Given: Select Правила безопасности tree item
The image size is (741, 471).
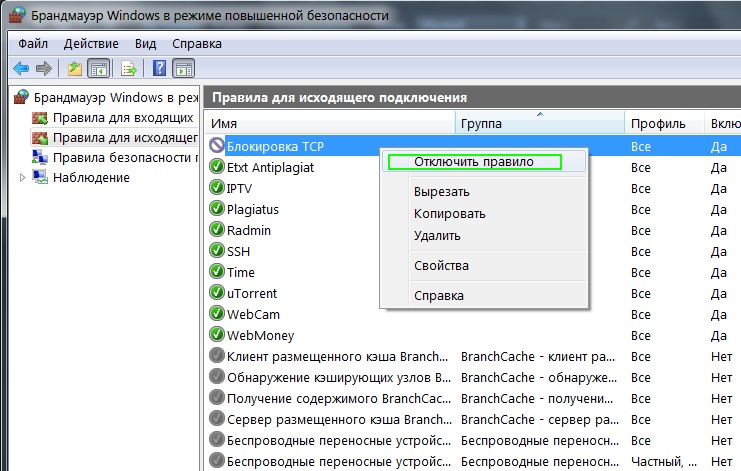Looking at the screenshot, I should click(x=122, y=157).
